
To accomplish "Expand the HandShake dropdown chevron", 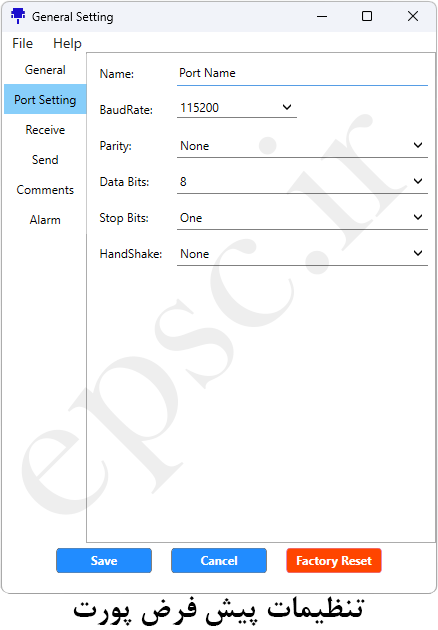I will 418,253.
